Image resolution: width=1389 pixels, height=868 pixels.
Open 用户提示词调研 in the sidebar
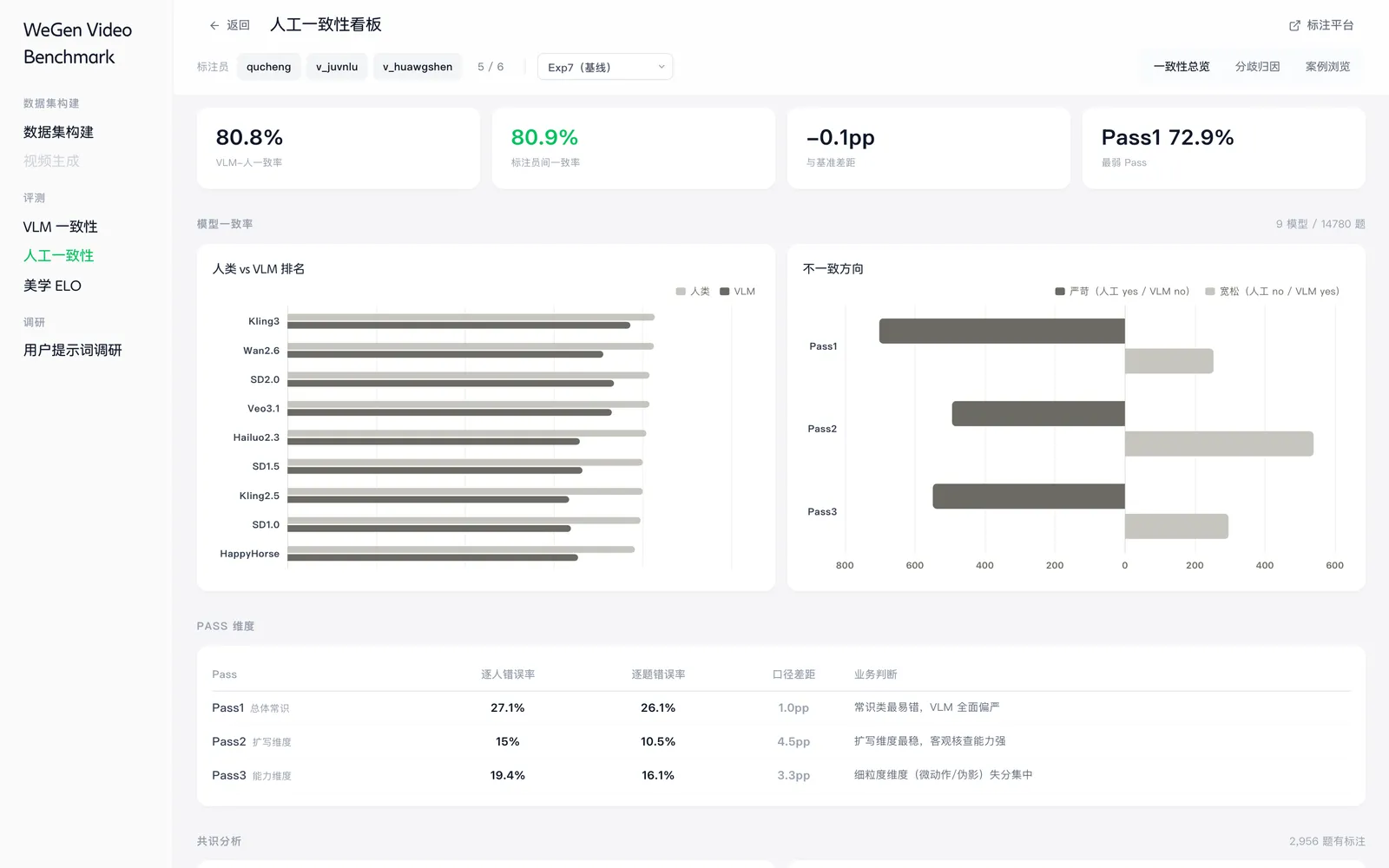point(73,350)
